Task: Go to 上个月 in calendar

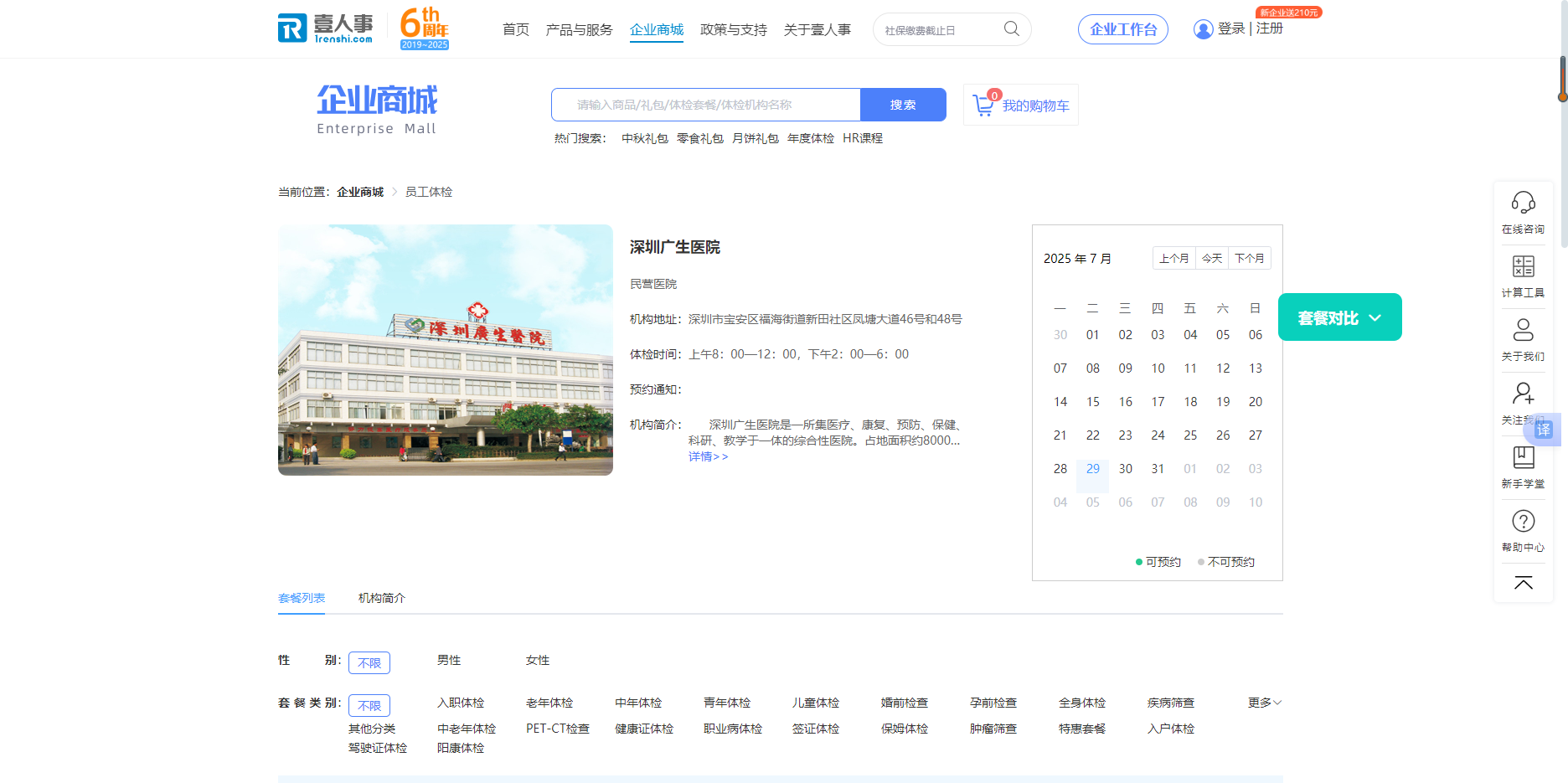Action: click(1174, 258)
